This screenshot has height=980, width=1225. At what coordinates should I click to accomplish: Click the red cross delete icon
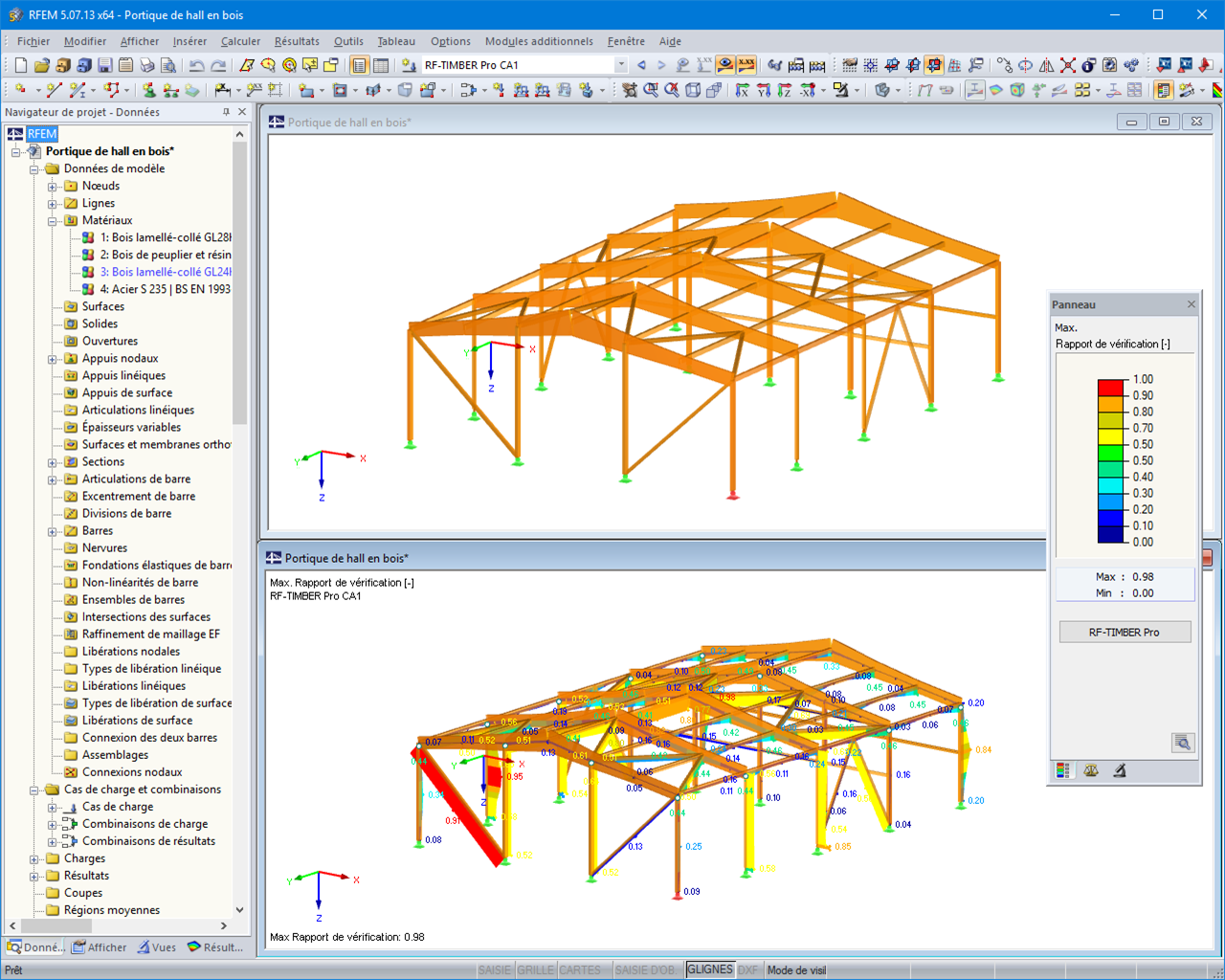point(1068,65)
